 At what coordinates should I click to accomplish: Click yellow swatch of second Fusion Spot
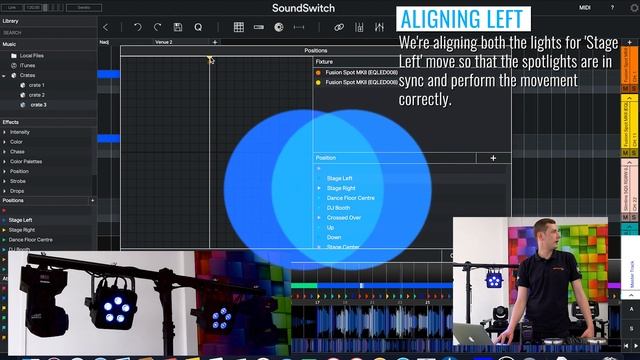click(x=318, y=82)
